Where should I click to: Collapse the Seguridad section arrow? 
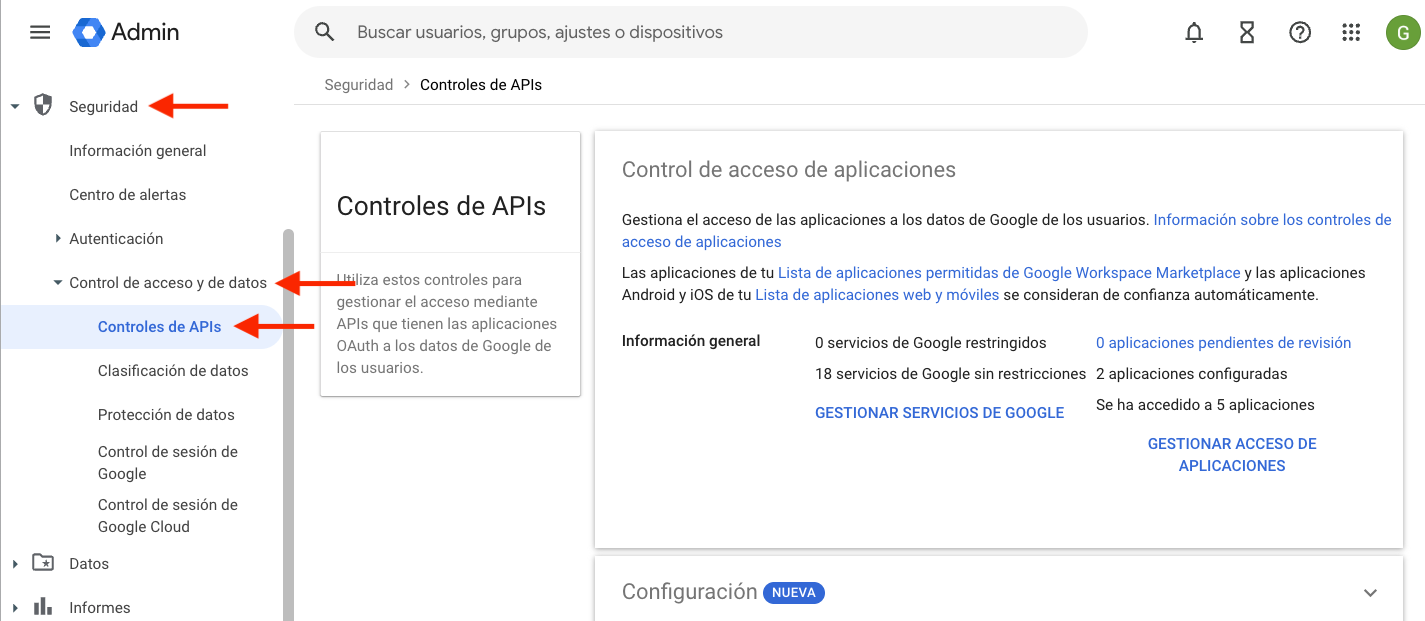coord(15,106)
